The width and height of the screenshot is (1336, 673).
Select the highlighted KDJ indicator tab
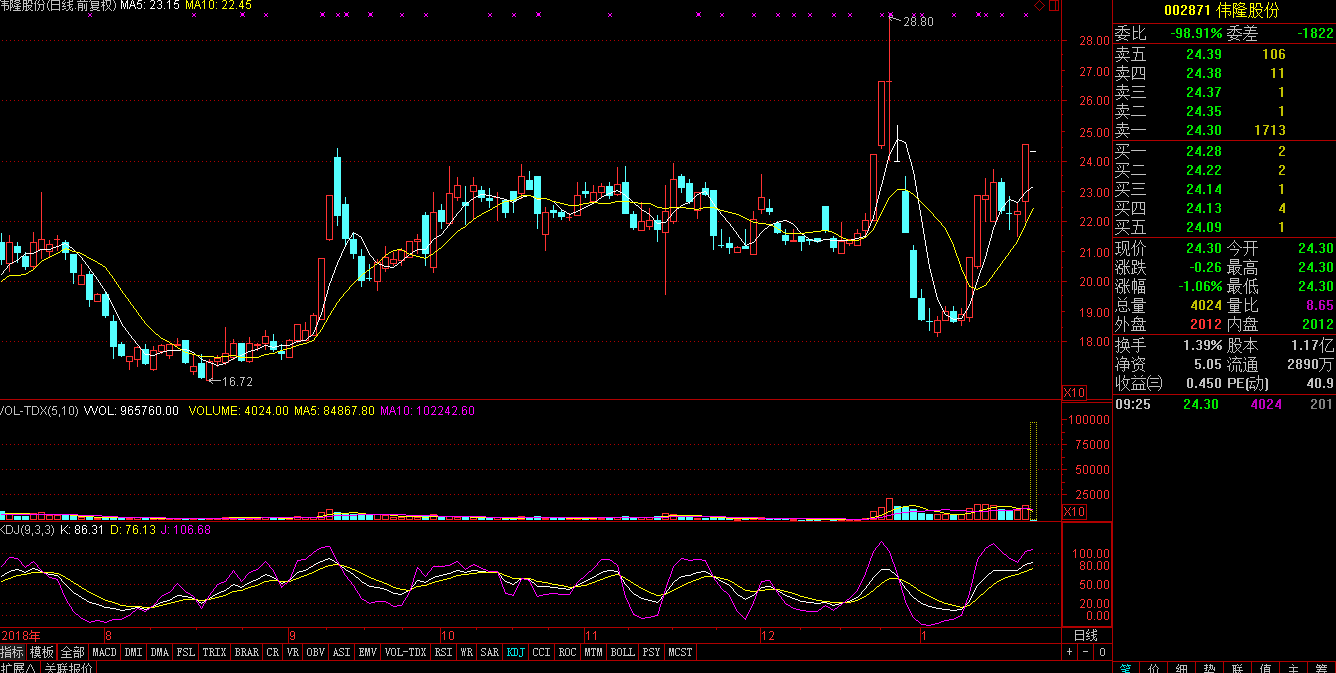point(516,652)
